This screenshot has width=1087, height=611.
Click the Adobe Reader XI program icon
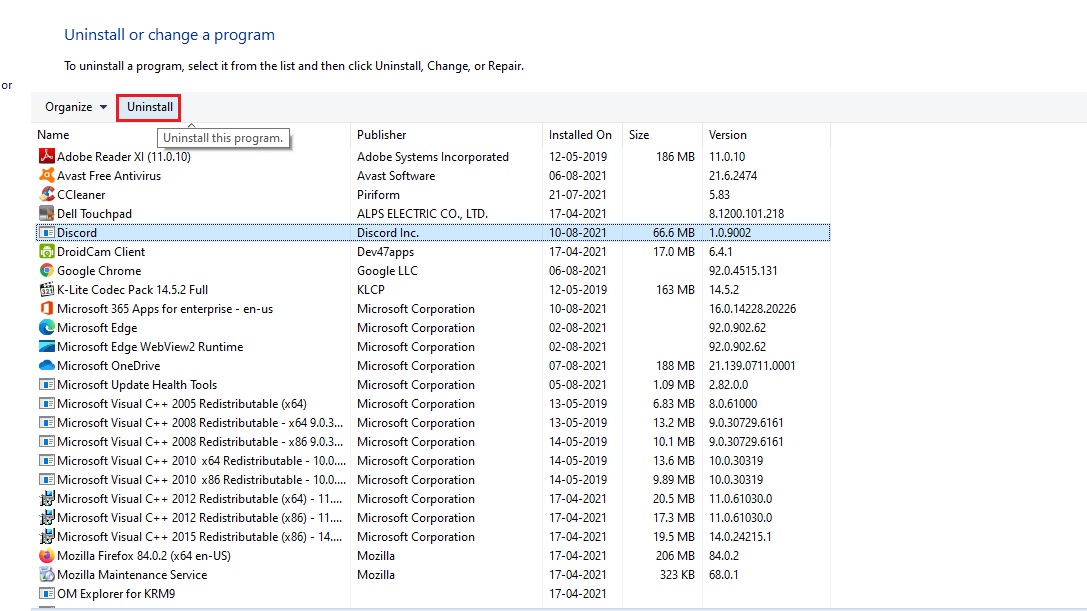coord(46,156)
